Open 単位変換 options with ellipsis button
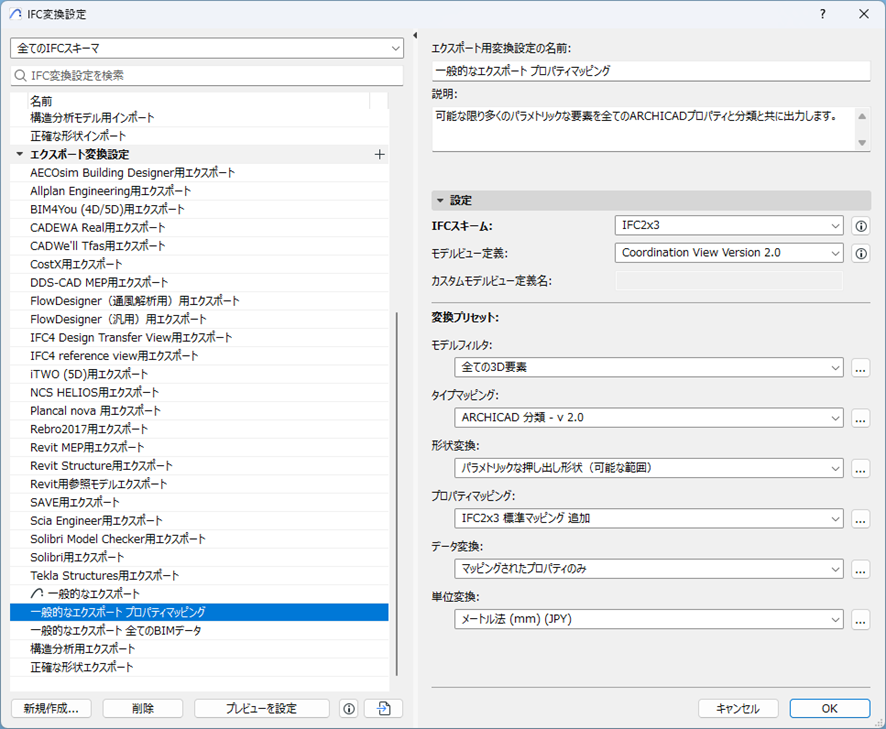This screenshot has width=886, height=729. click(x=861, y=620)
